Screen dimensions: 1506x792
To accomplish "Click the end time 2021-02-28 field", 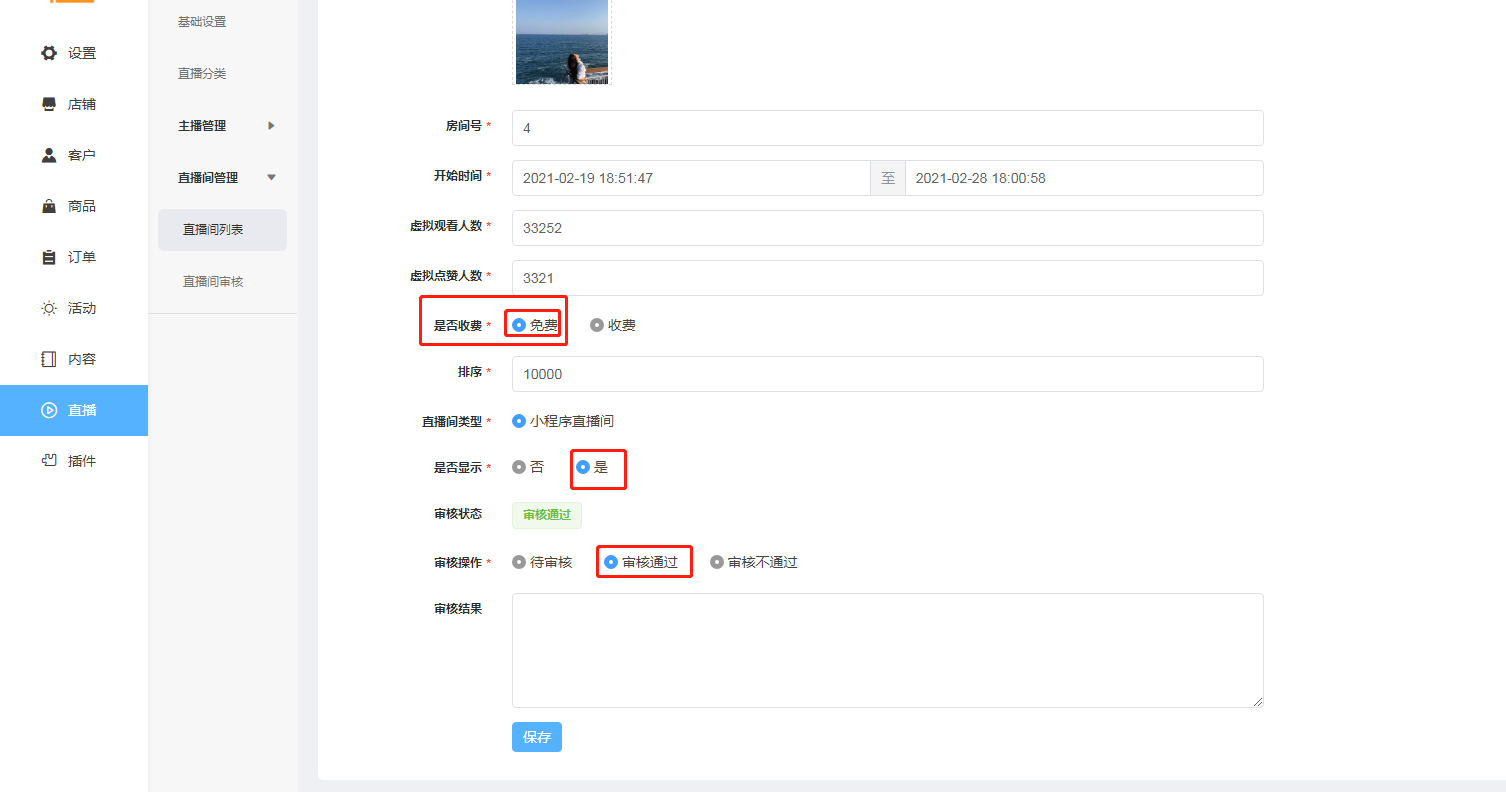I will pyautogui.click(x=1085, y=178).
